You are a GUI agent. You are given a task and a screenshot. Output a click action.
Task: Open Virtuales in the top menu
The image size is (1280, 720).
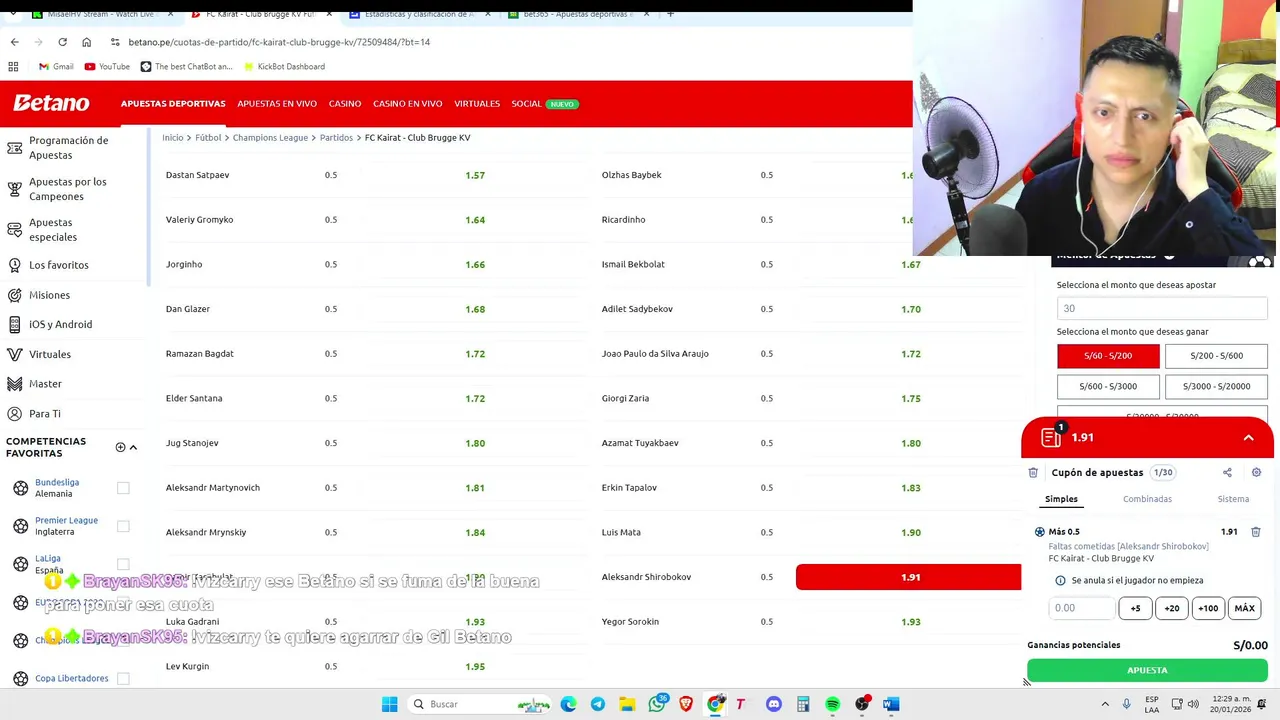tap(477, 104)
